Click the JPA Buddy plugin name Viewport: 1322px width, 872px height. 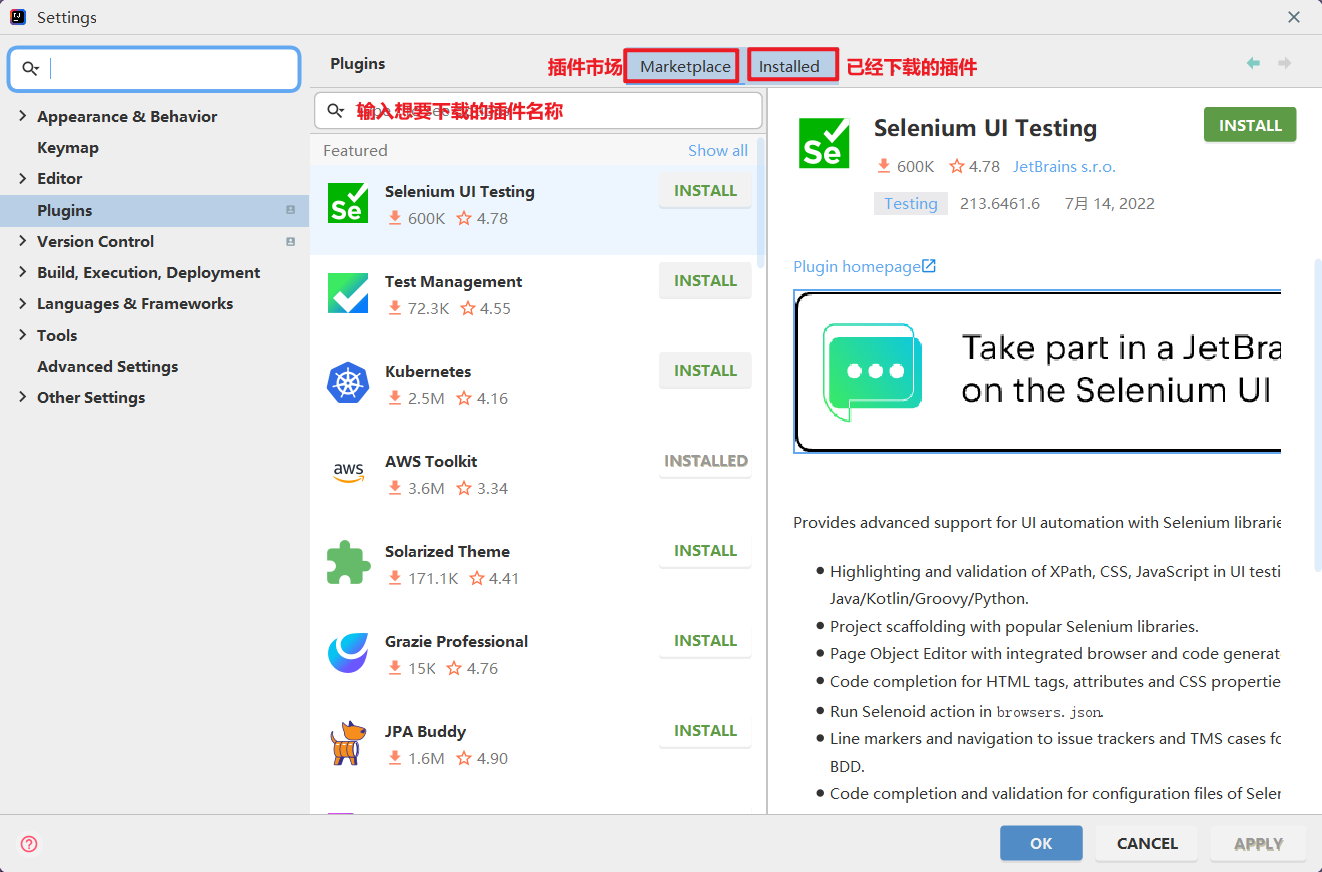425,731
